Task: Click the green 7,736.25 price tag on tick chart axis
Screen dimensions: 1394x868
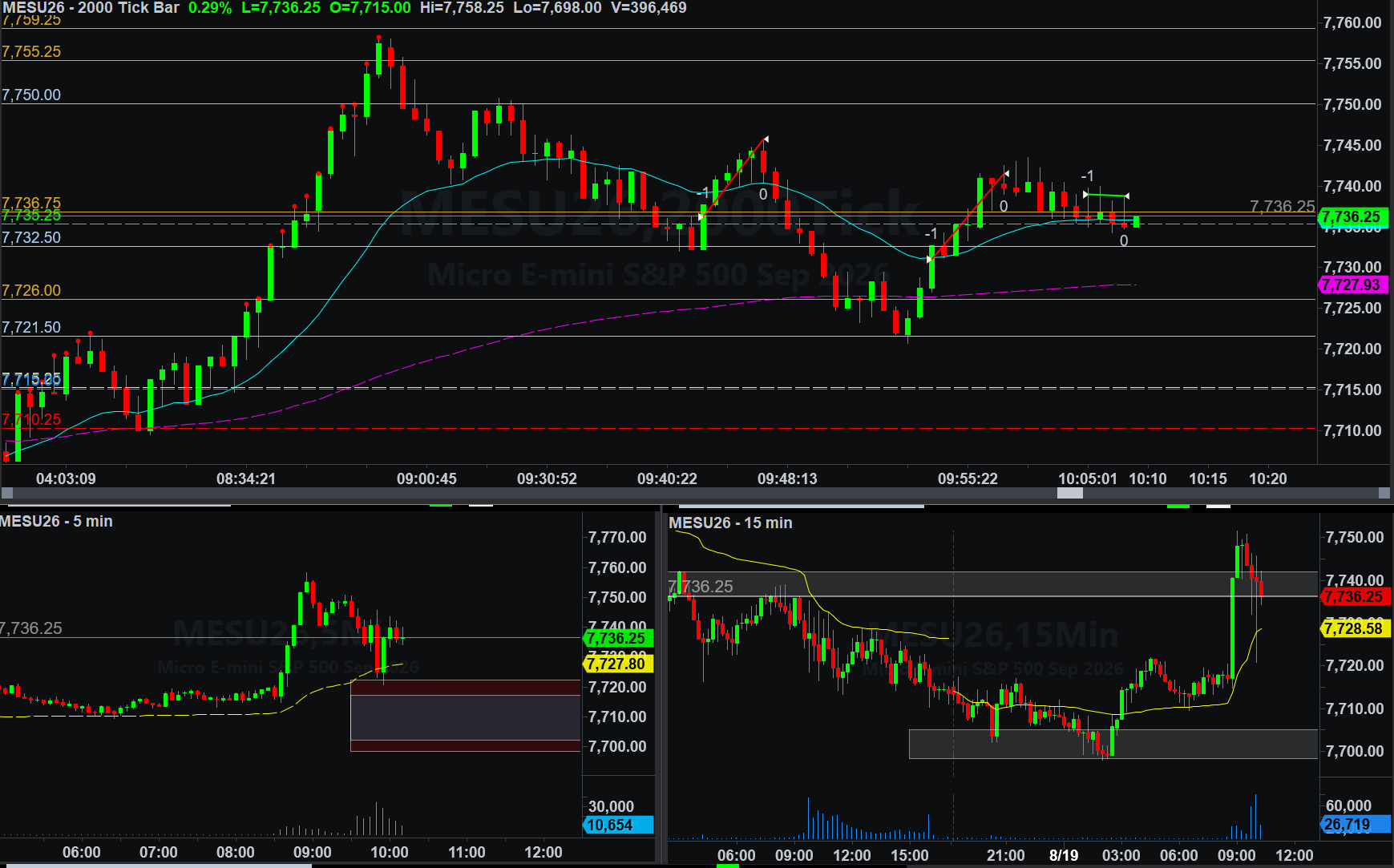Action: (1352, 216)
